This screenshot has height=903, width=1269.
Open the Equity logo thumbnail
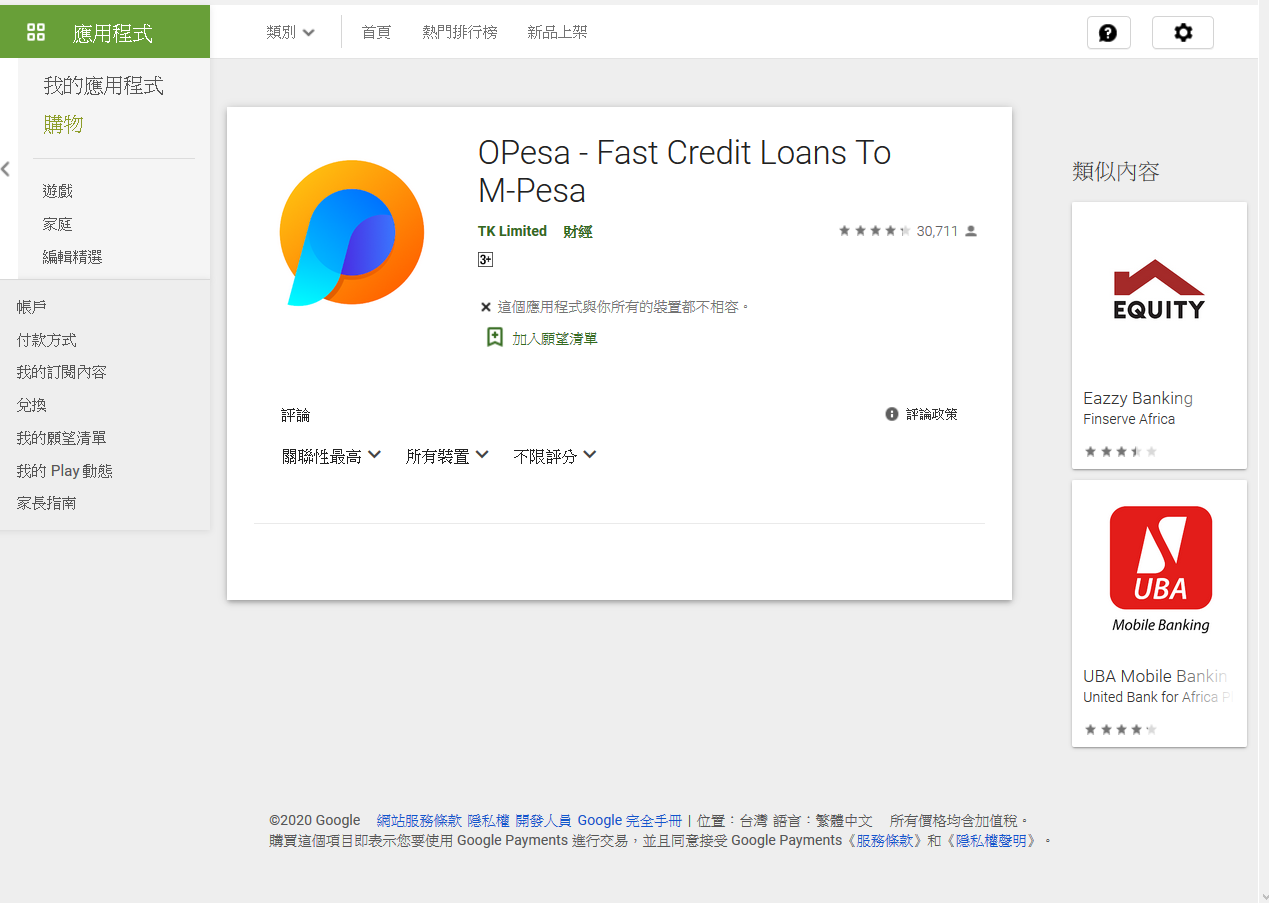(1159, 289)
